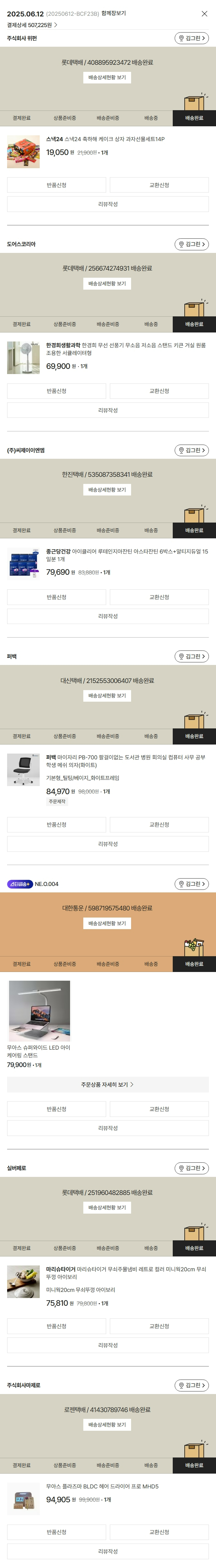Open the 퍼백 white chair thumbnail
Viewport: 216px width, 1568px height.
click(x=23, y=769)
